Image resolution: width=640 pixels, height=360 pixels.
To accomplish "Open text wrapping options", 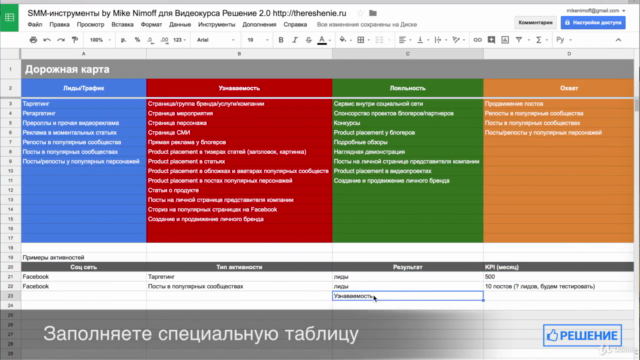I will [438, 40].
